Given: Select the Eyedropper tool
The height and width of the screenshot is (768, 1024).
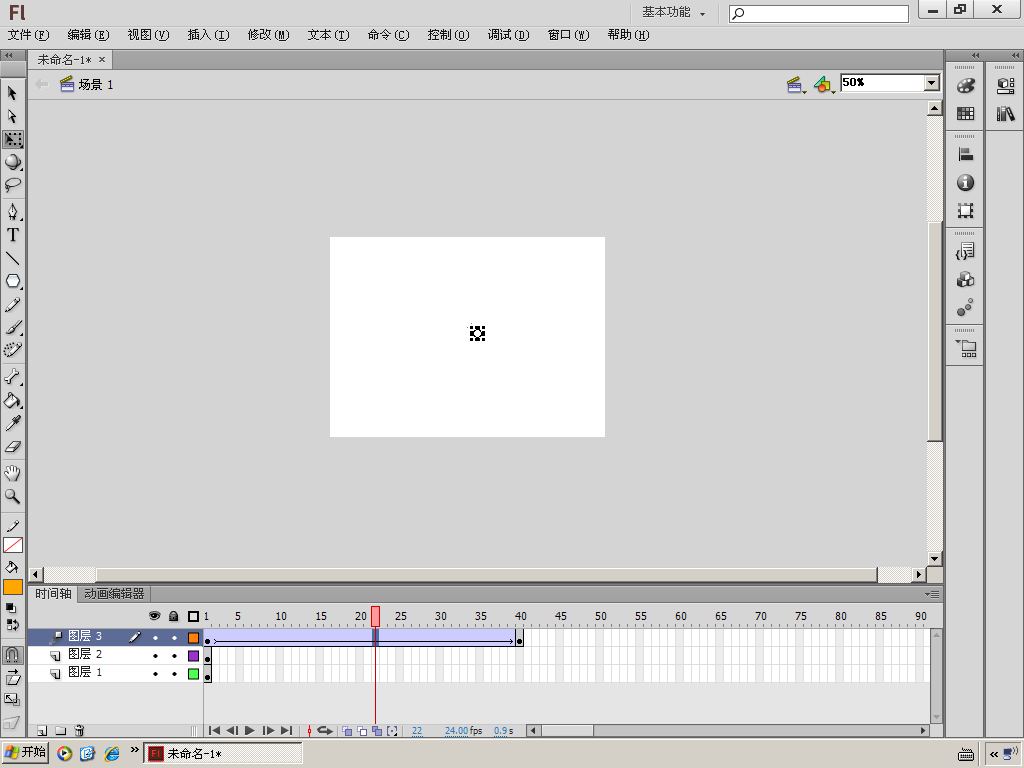Looking at the screenshot, I should (13, 424).
